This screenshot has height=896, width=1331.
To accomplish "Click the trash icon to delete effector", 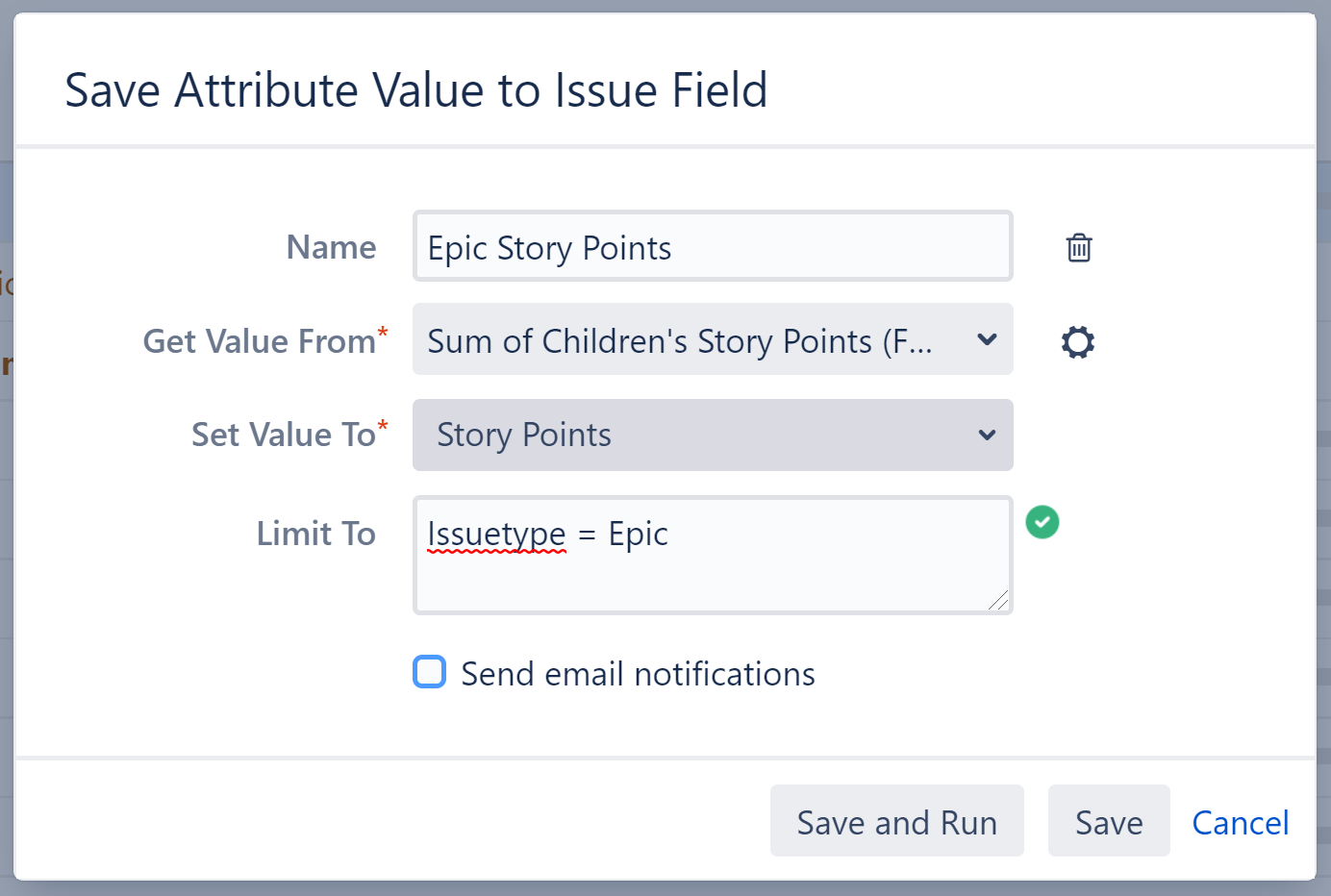I will point(1078,248).
